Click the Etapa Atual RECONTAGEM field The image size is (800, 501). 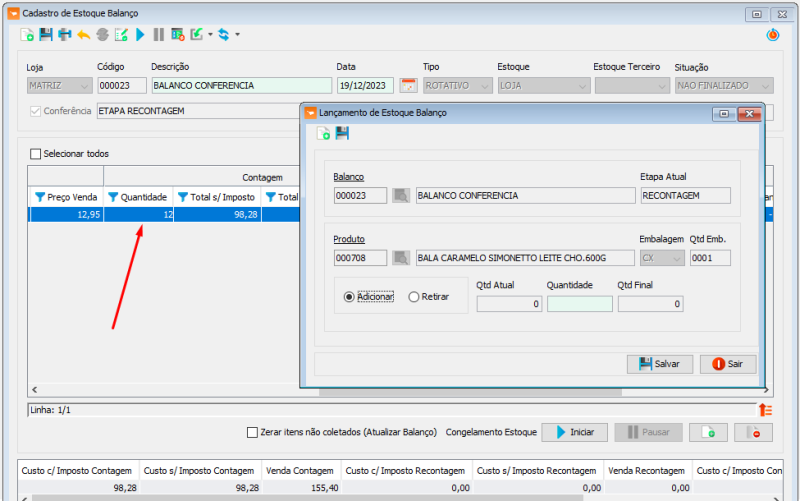[x=686, y=195]
